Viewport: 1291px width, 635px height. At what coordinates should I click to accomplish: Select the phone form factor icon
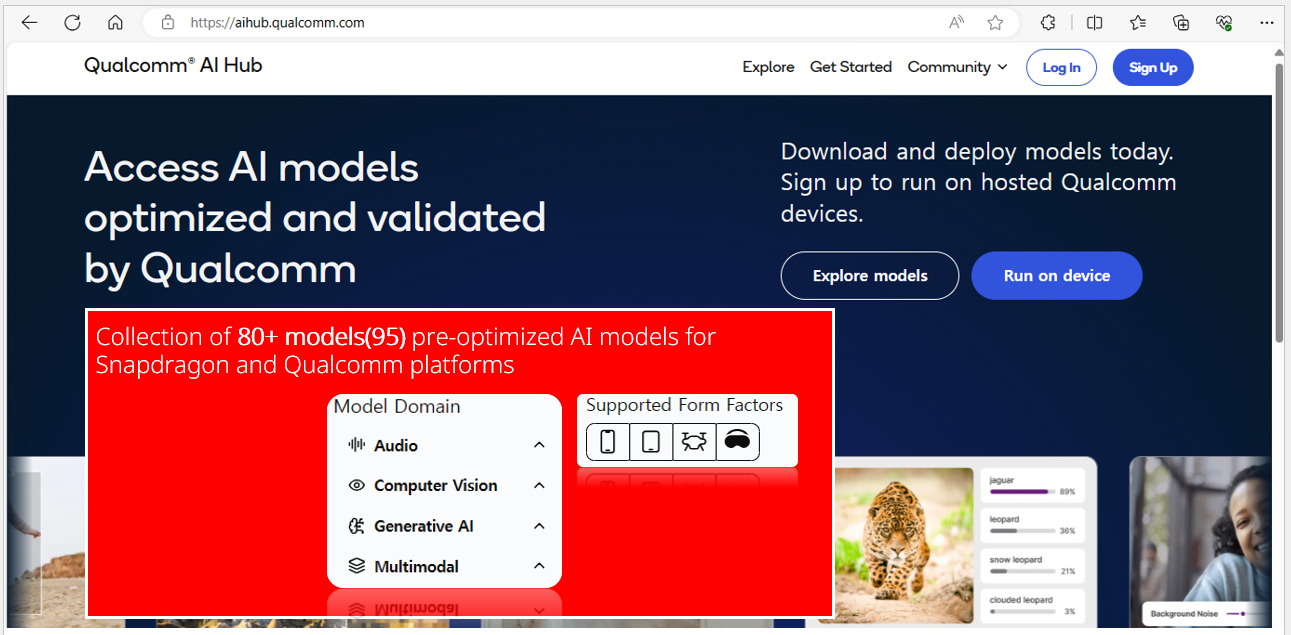pyautogui.click(x=608, y=441)
